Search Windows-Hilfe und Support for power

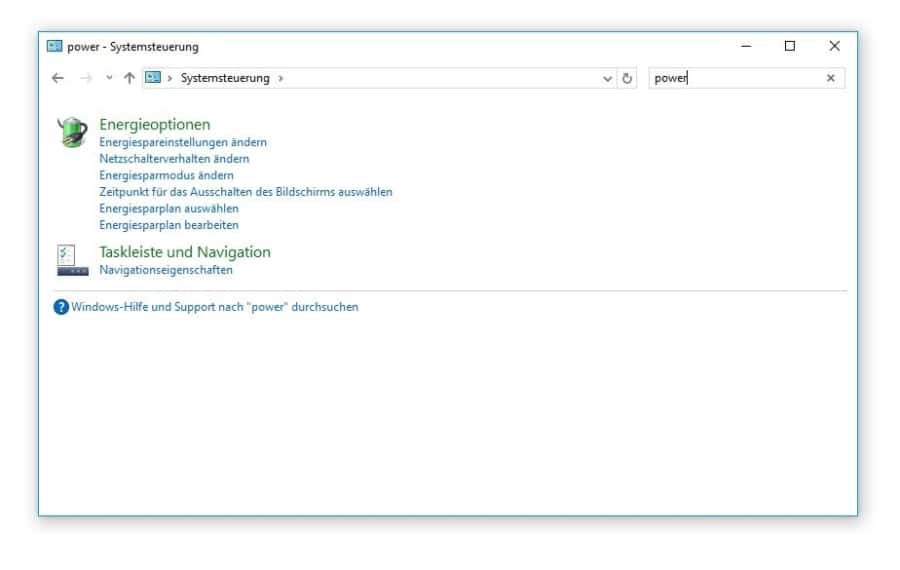coord(214,307)
